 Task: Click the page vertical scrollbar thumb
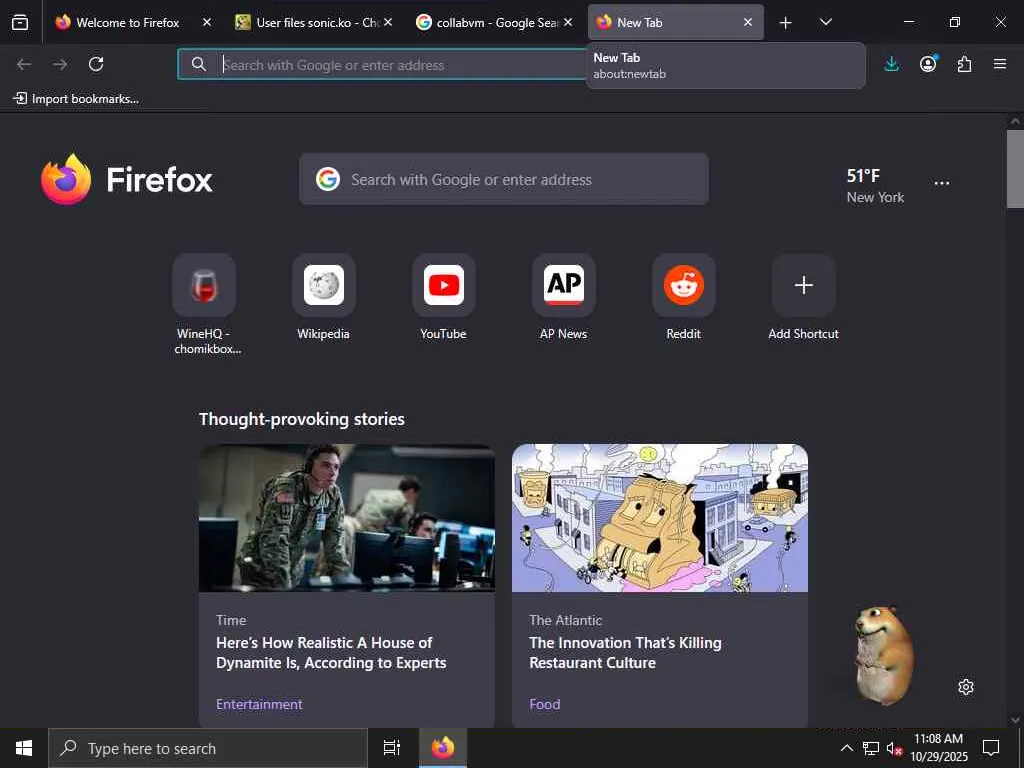point(1015,168)
